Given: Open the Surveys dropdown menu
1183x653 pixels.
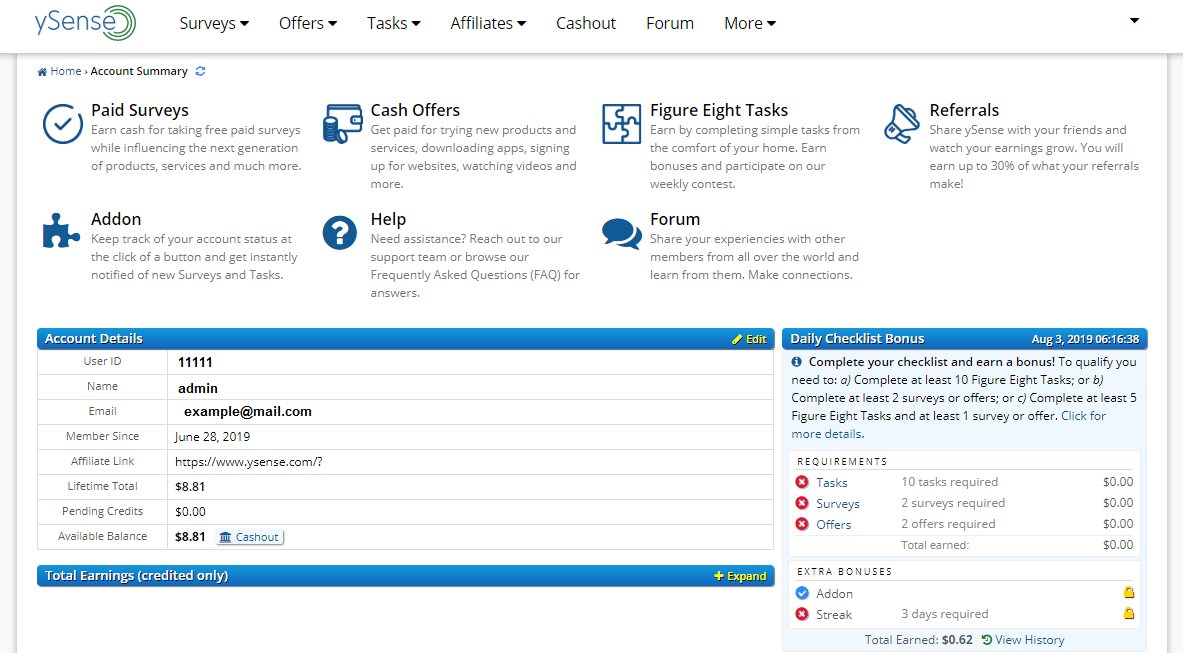Looking at the screenshot, I should click(x=214, y=23).
